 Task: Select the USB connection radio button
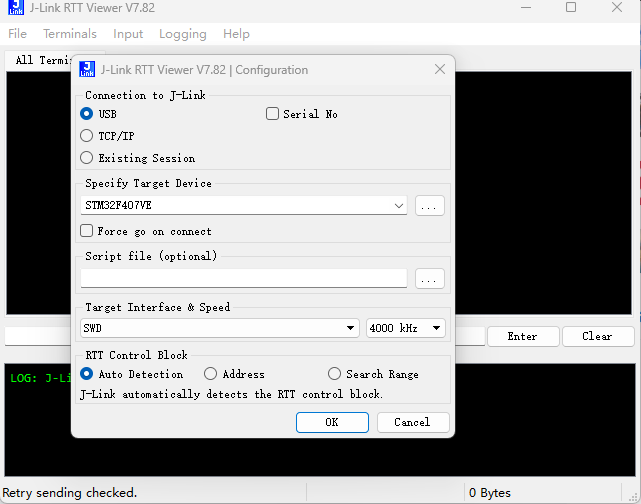(x=86, y=114)
